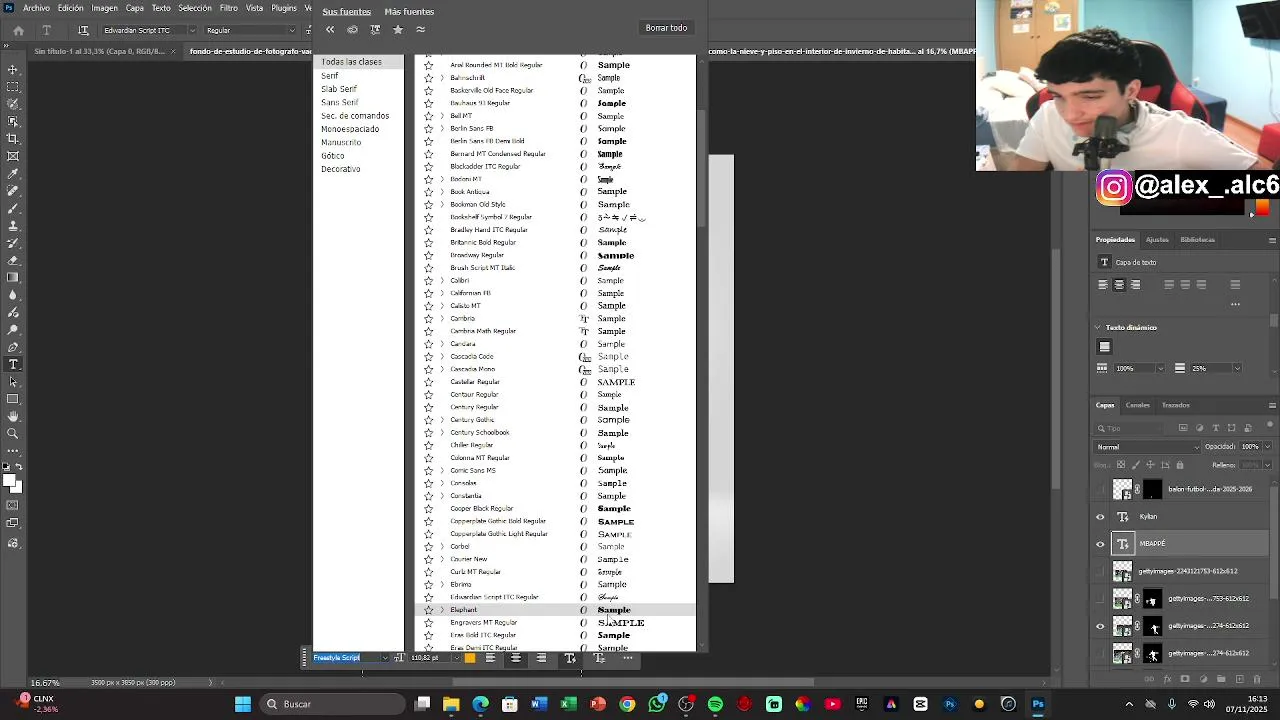Open the Filtro menu

(x=229, y=8)
